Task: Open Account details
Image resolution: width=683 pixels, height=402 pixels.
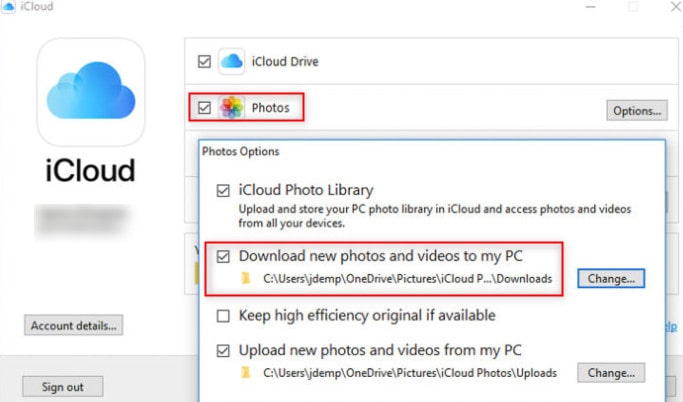Action: coord(74,325)
